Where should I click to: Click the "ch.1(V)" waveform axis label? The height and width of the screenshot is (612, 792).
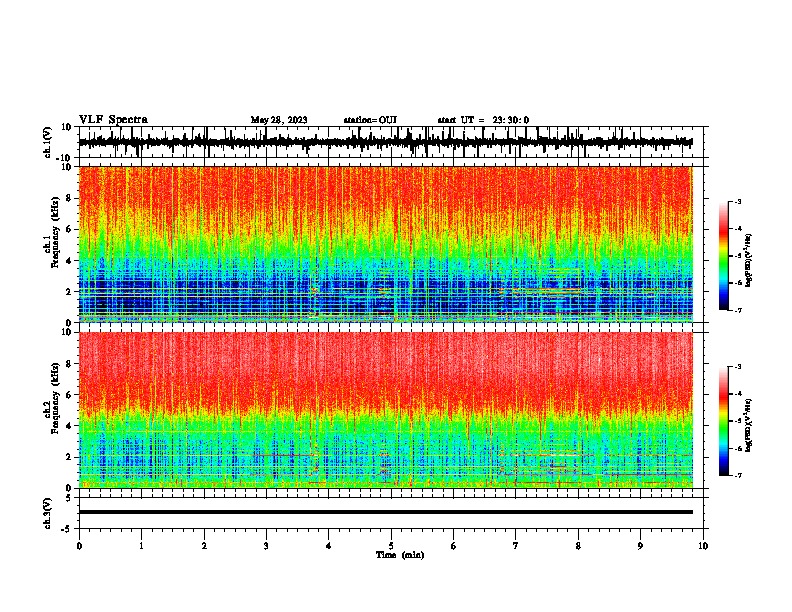click(47, 142)
